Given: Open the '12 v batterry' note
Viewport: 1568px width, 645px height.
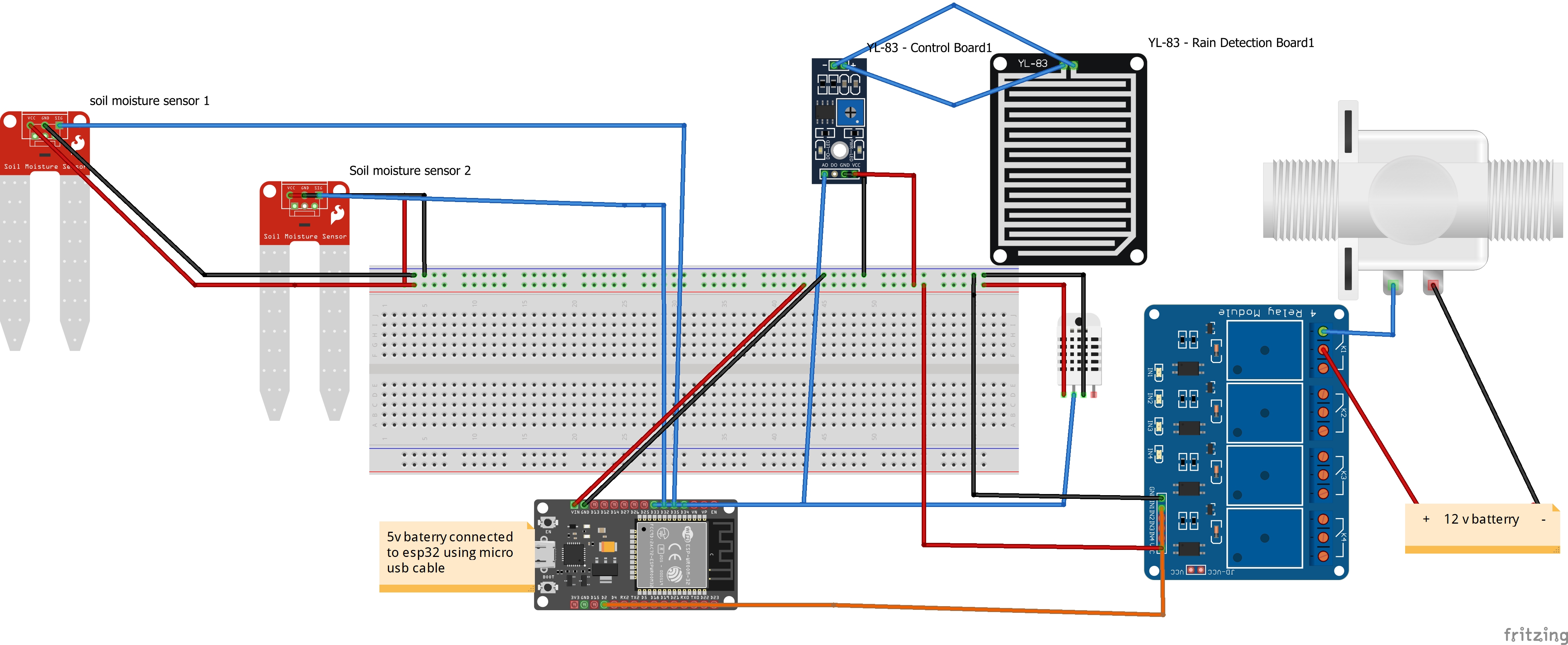Looking at the screenshot, I should (x=1482, y=528).
